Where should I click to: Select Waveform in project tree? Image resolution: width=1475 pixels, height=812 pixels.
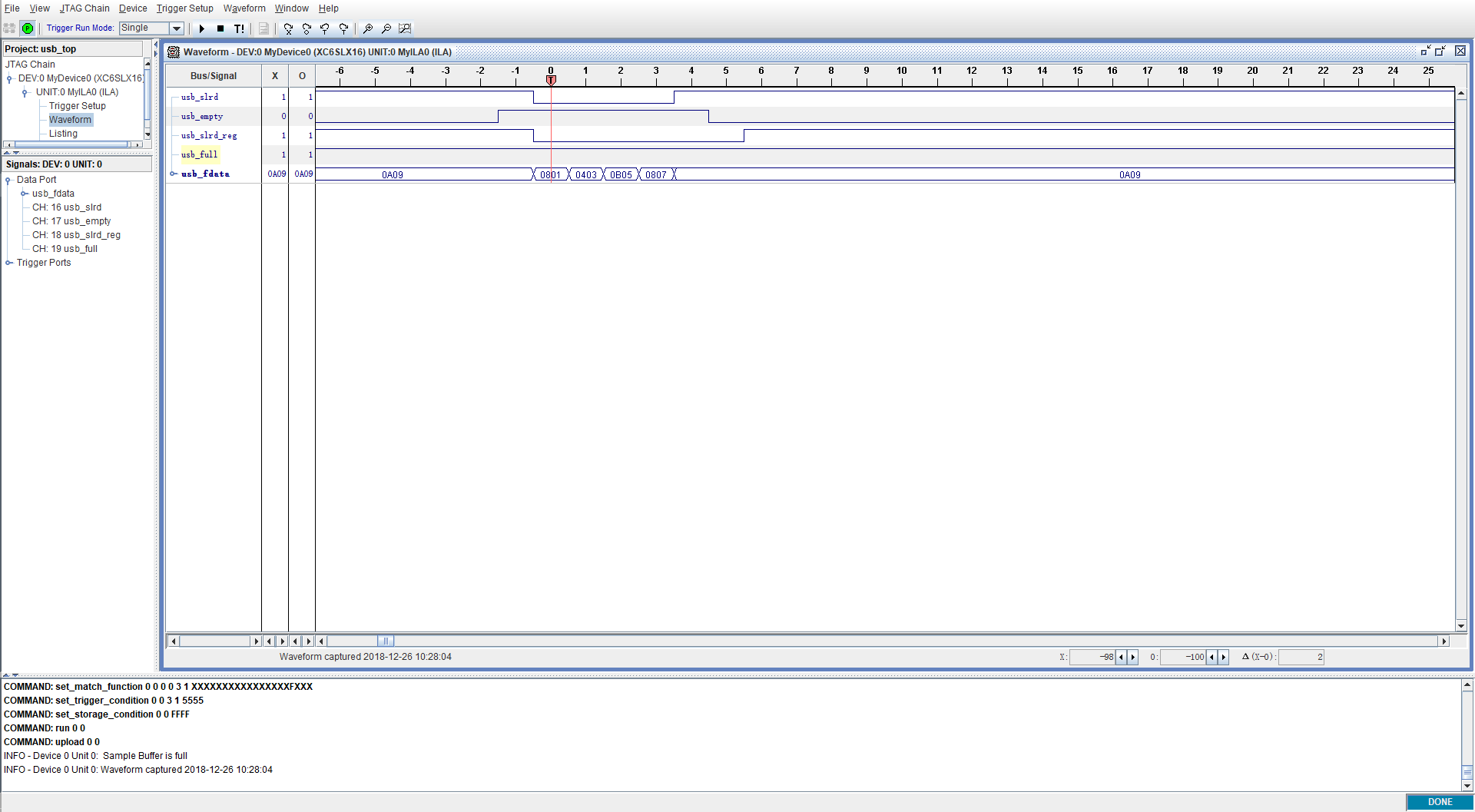coord(70,120)
